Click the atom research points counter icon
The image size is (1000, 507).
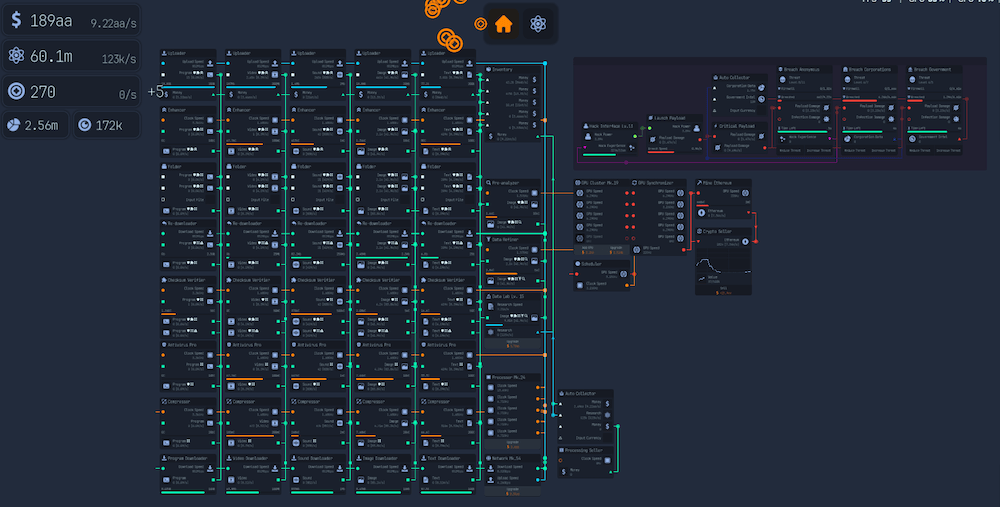tap(16, 56)
